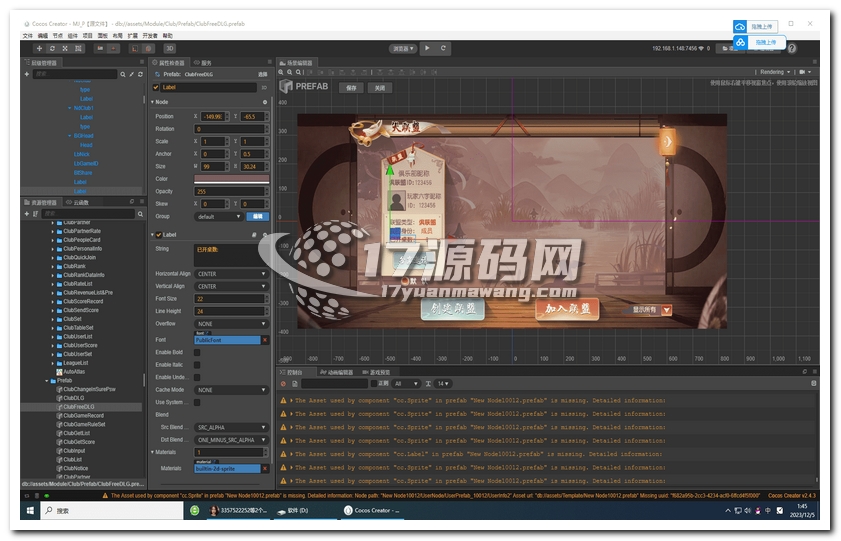This screenshot has height=541, width=841.
Task: Enable the Bold checkbox
Action: 197,352
